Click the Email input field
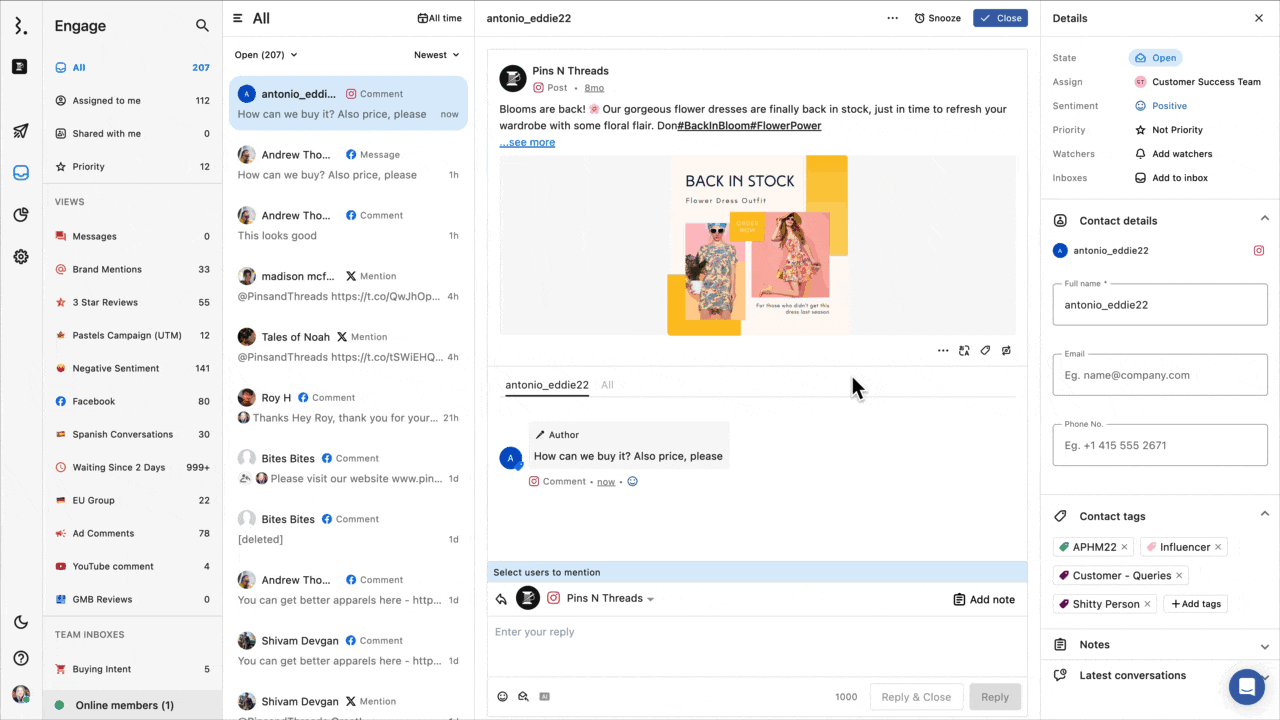This screenshot has height=720, width=1280. pyautogui.click(x=1160, y=375)
